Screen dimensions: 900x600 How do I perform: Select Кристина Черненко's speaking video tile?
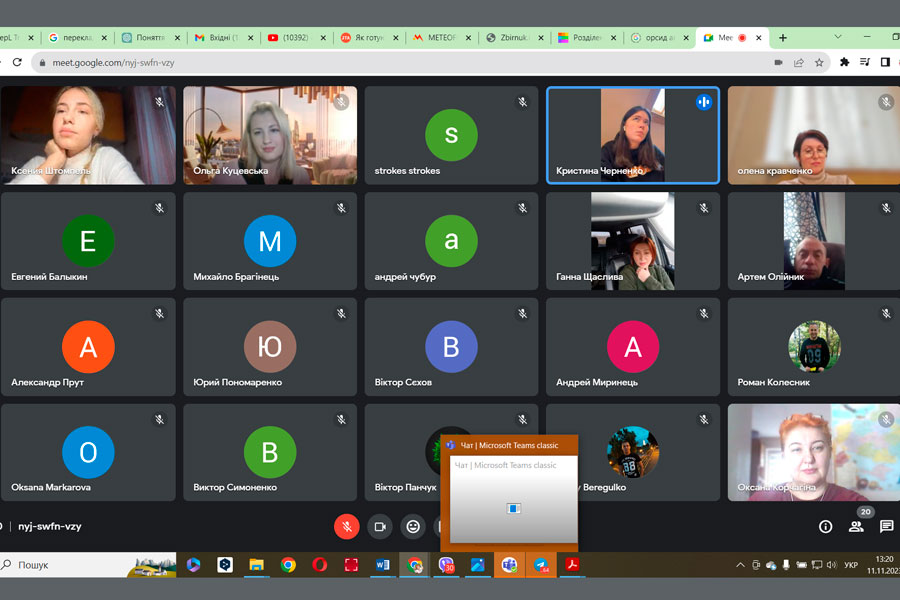pos(633,136)
